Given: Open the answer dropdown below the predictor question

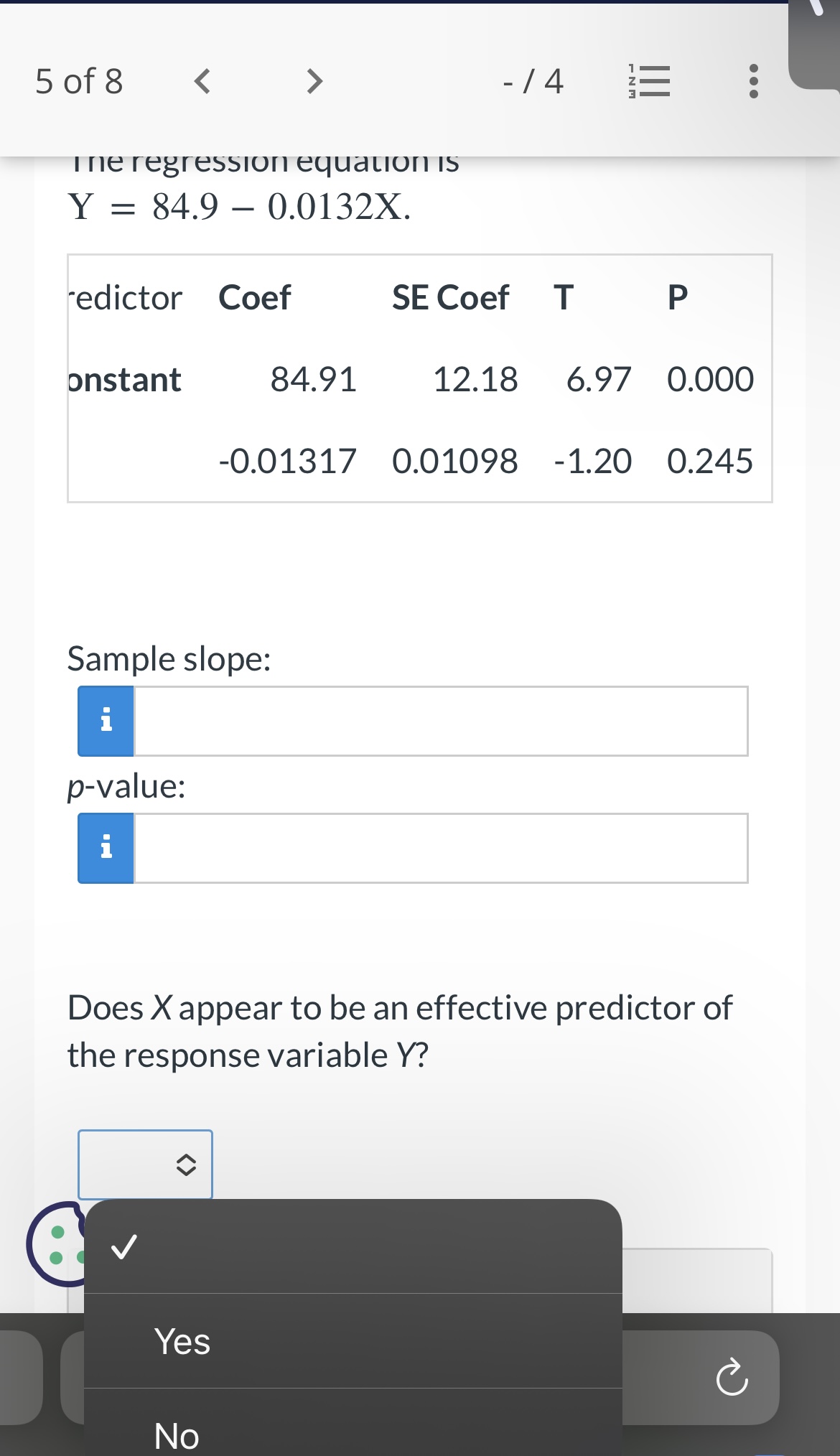Looking at the screenshot, I should 145,1164.
